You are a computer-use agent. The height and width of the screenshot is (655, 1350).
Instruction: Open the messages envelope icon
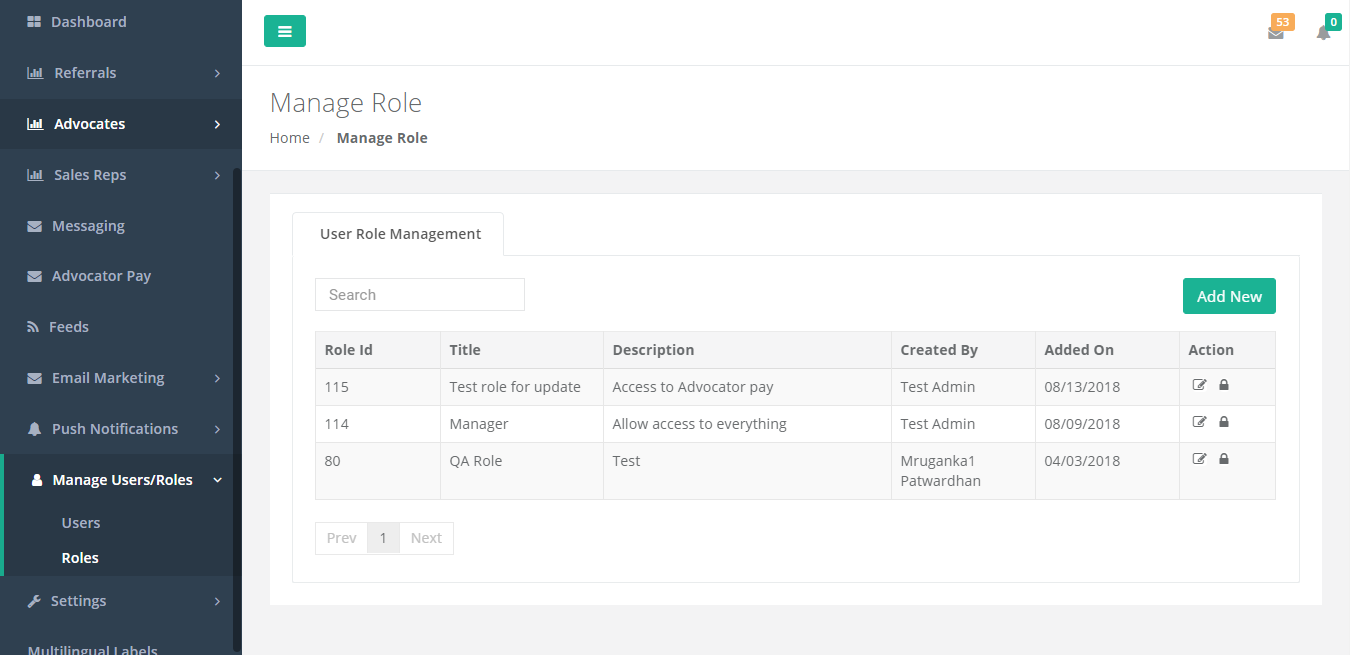pyautogui.click(x=1276, y=33)
